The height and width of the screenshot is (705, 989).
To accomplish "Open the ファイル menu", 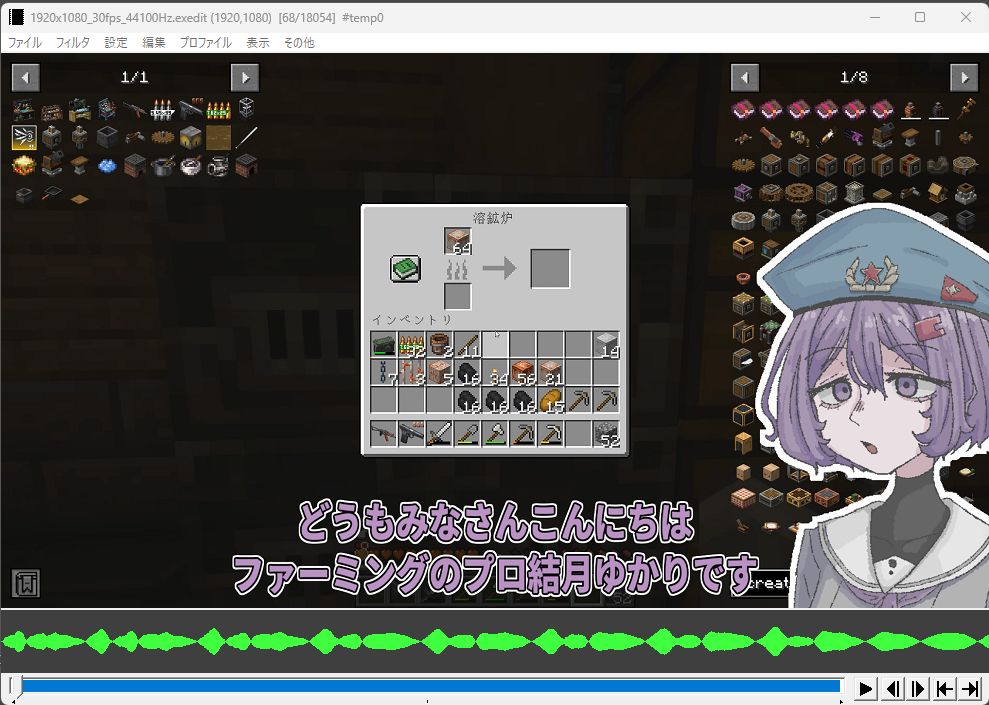I will [25, 43].
